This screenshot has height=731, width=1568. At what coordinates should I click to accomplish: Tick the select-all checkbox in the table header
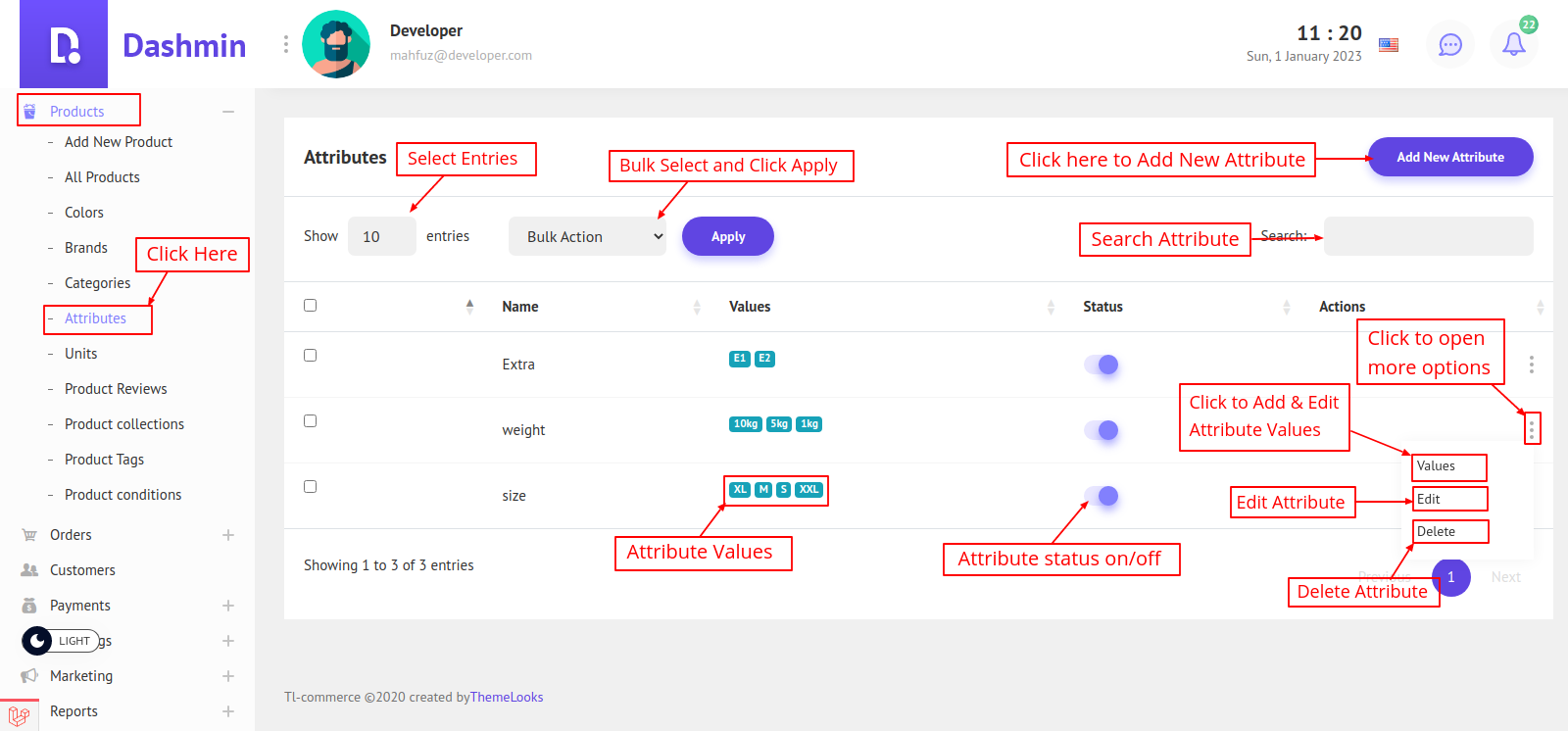click(x=310, y=306)
